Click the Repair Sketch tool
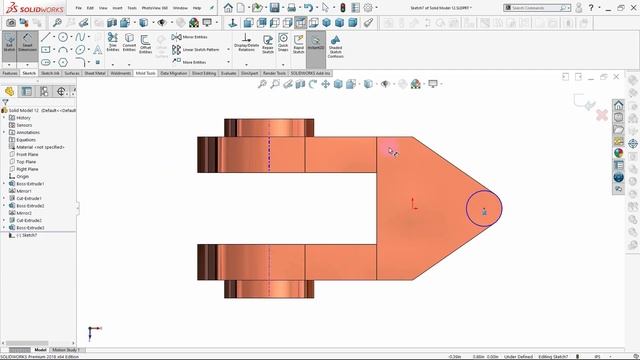Image resolution: width=640 pixels, height=360 pixels. [x=268, y=44]
